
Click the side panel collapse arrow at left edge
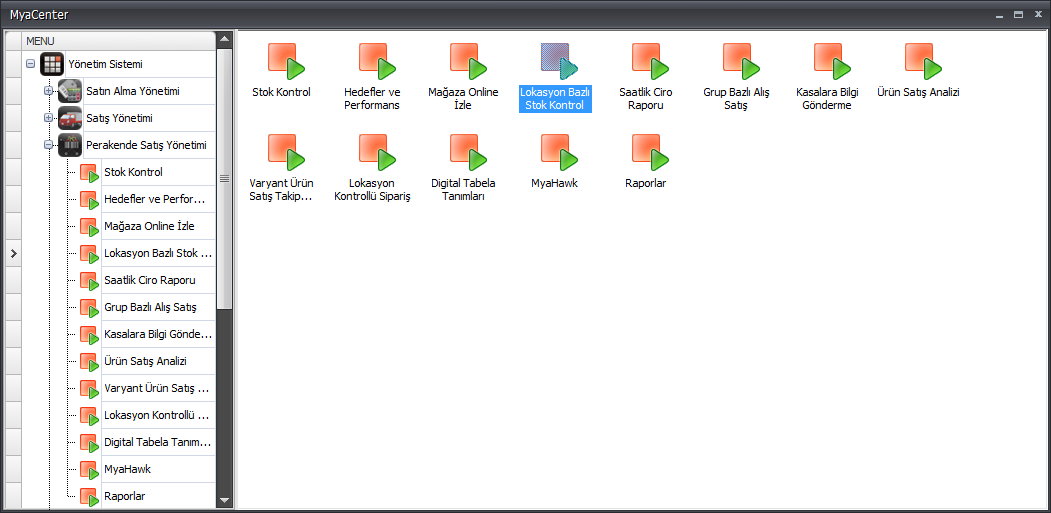point(13,253)
